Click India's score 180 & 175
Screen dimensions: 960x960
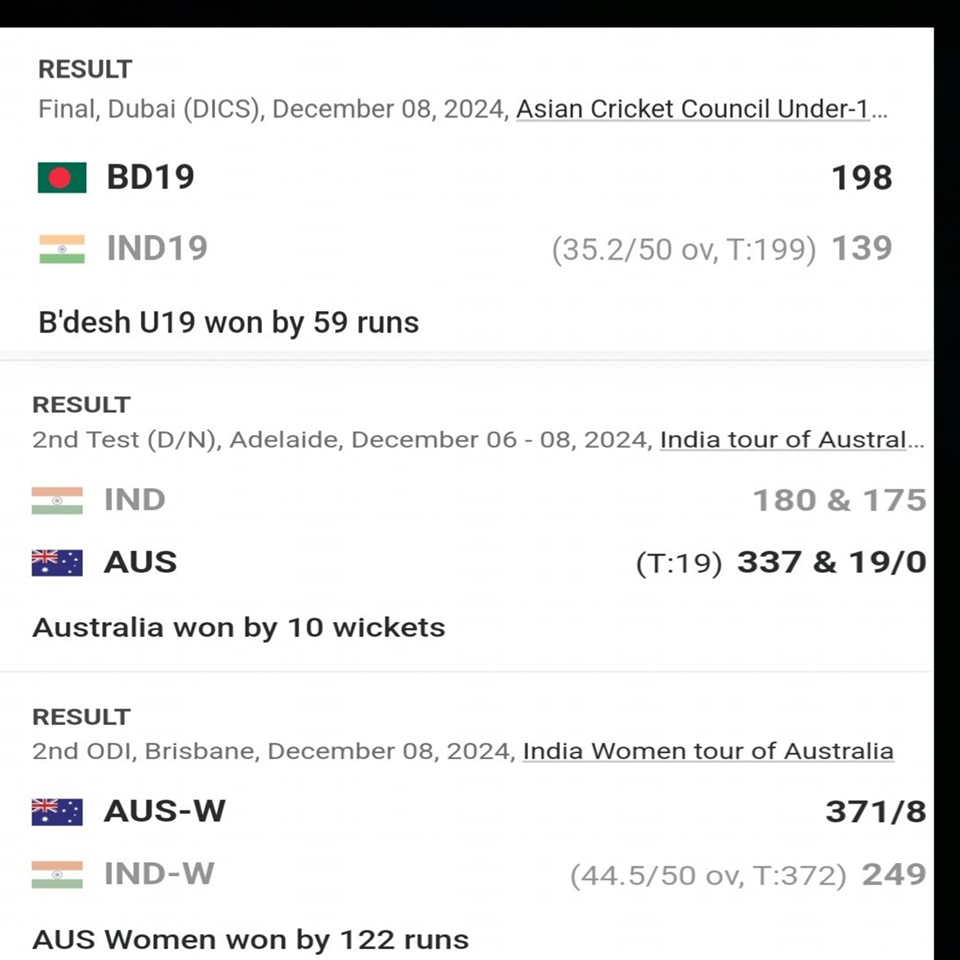coord(839,500)
